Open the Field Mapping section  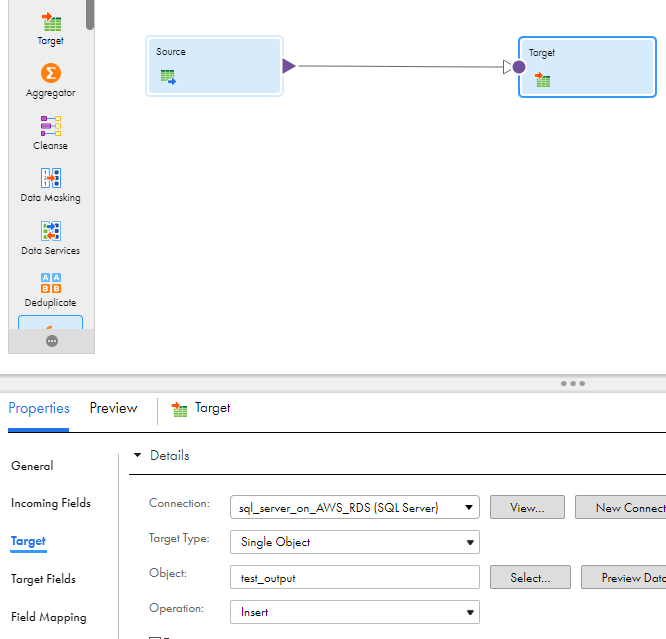point(49,617)
